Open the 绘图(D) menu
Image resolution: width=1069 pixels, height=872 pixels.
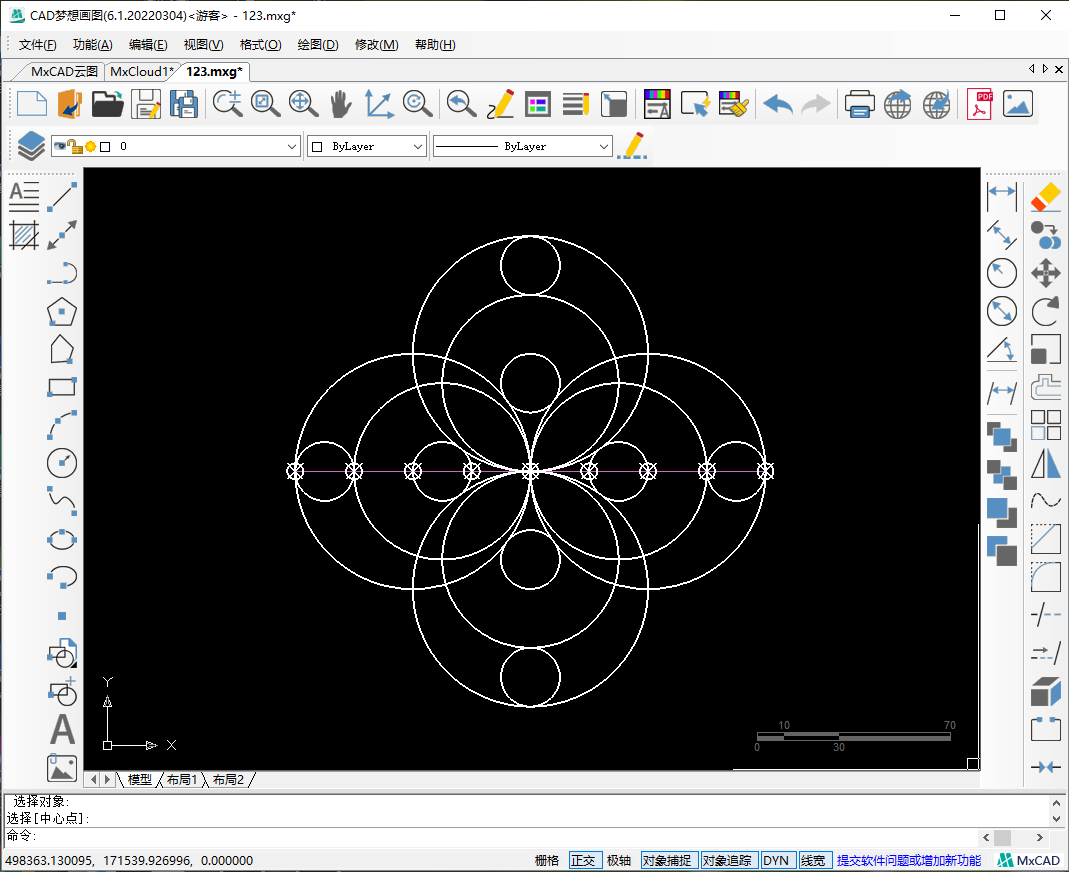click(x=318, y=45)
